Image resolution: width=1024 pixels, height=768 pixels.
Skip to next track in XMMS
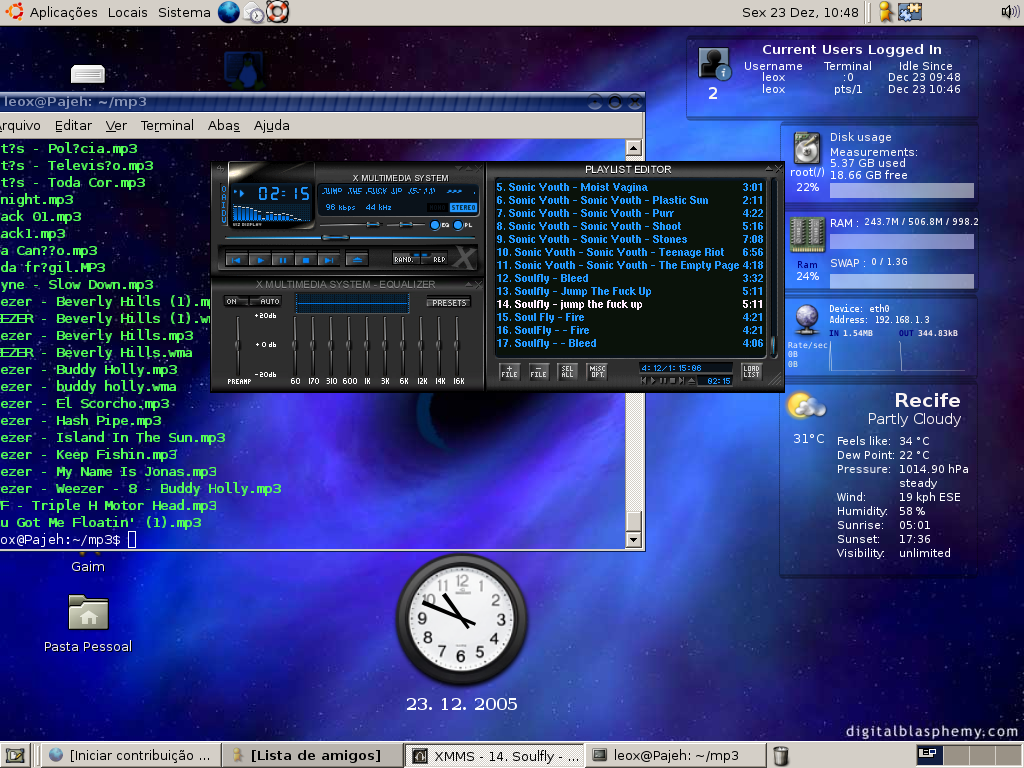328,260
